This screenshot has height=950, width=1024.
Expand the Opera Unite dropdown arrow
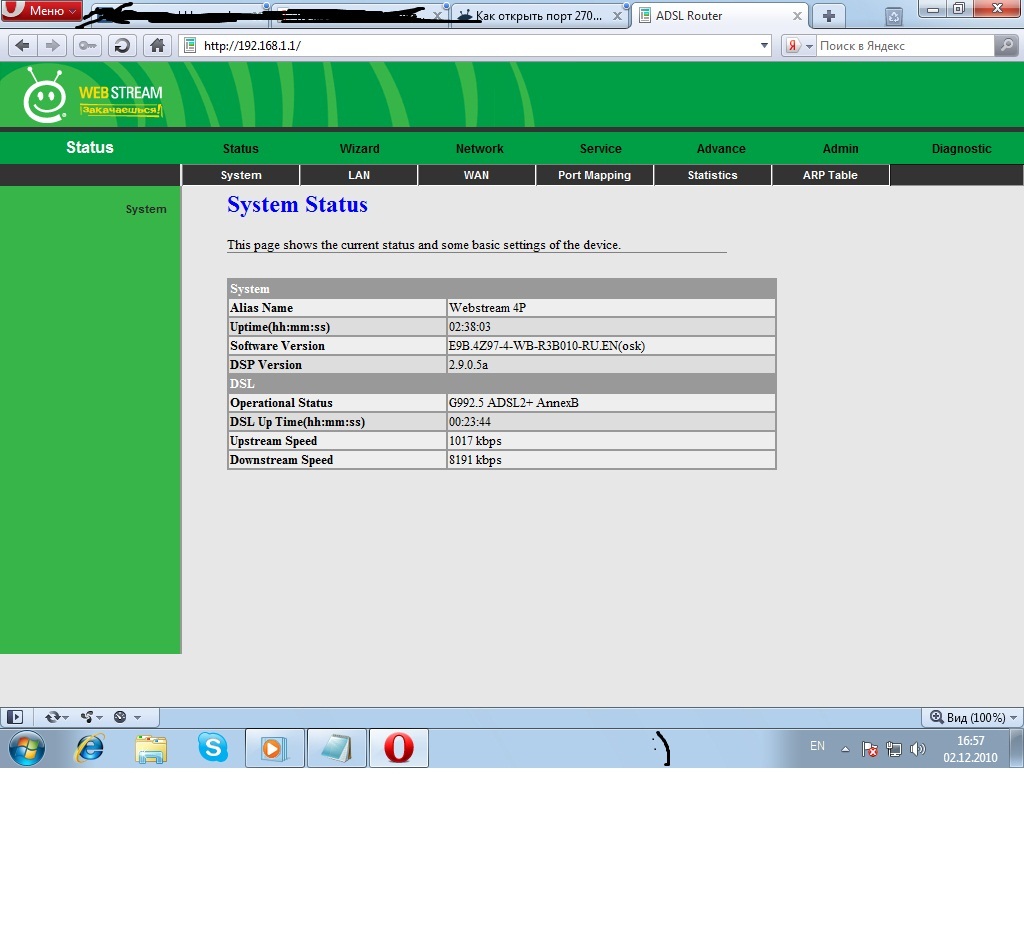coord(100,718)
